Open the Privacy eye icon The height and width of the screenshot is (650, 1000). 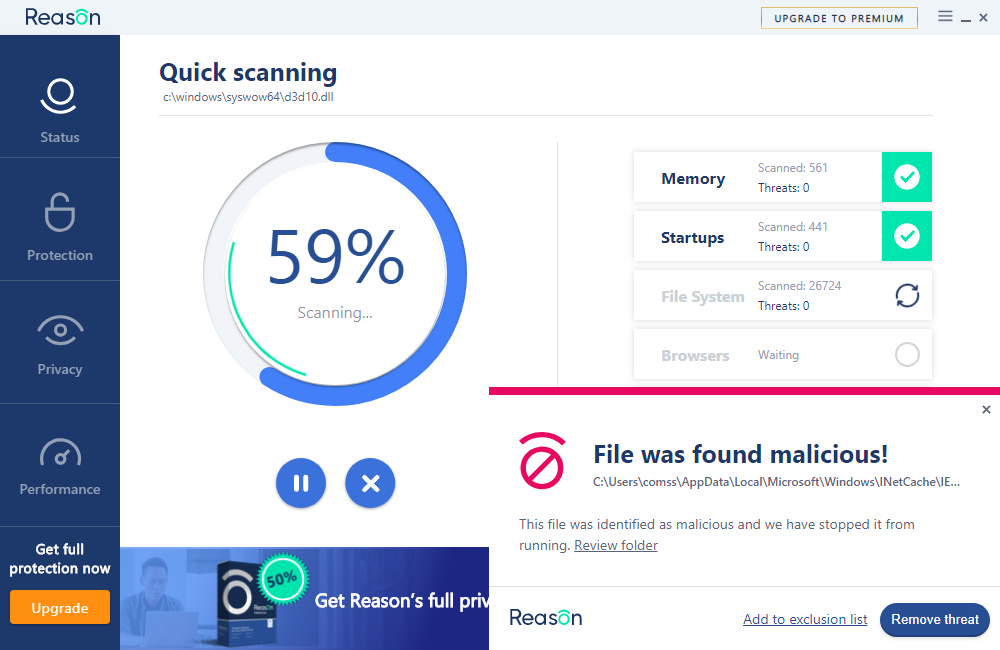(x=60, y=330)
